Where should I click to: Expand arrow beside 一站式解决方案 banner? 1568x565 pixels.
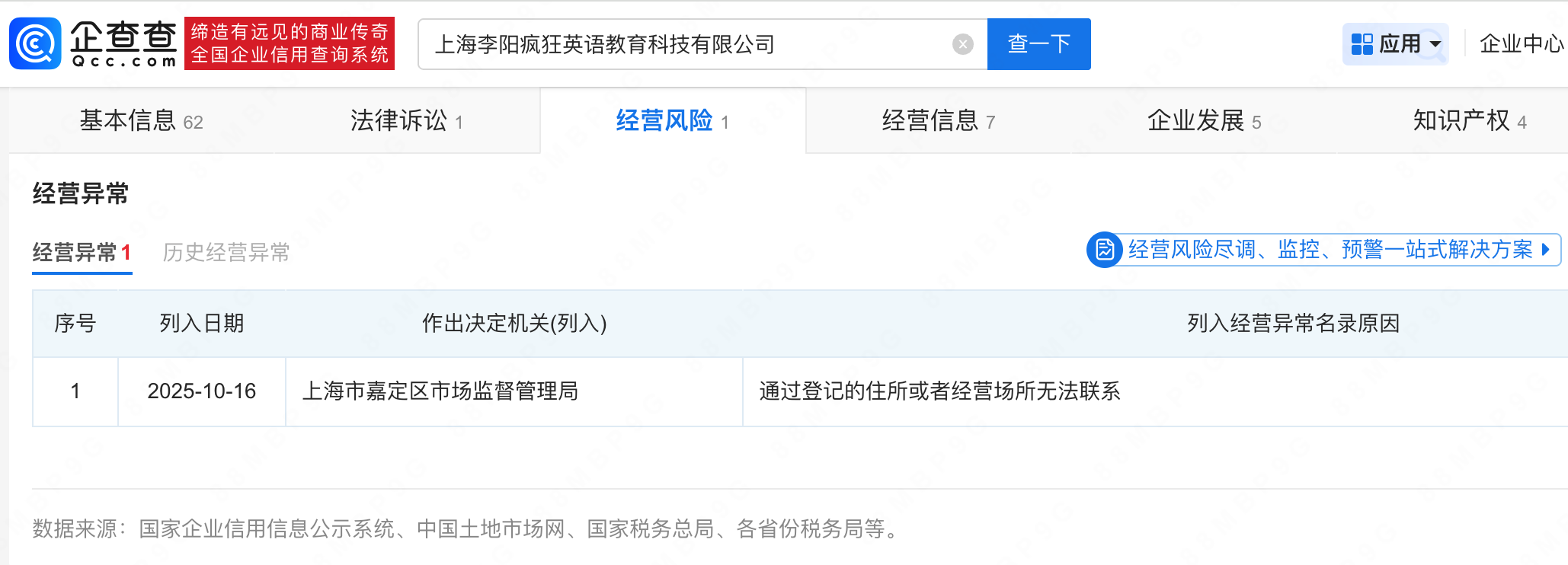pyautogui.click(x=1546, y=250)
